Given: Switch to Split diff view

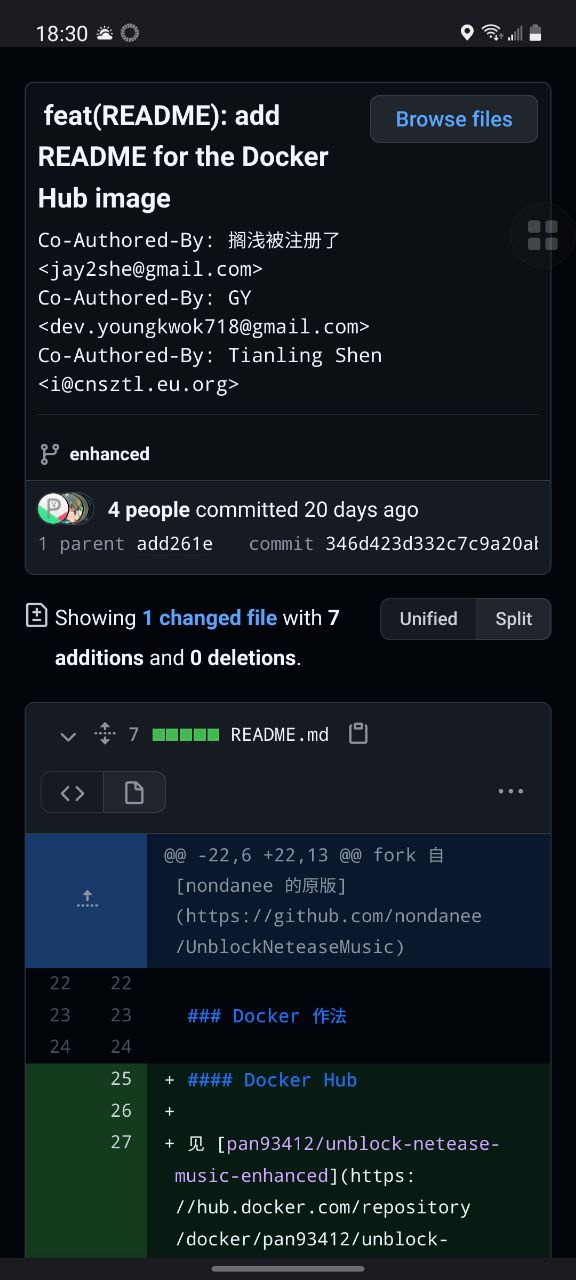Looking at the screenshot, I should (514, 619).
